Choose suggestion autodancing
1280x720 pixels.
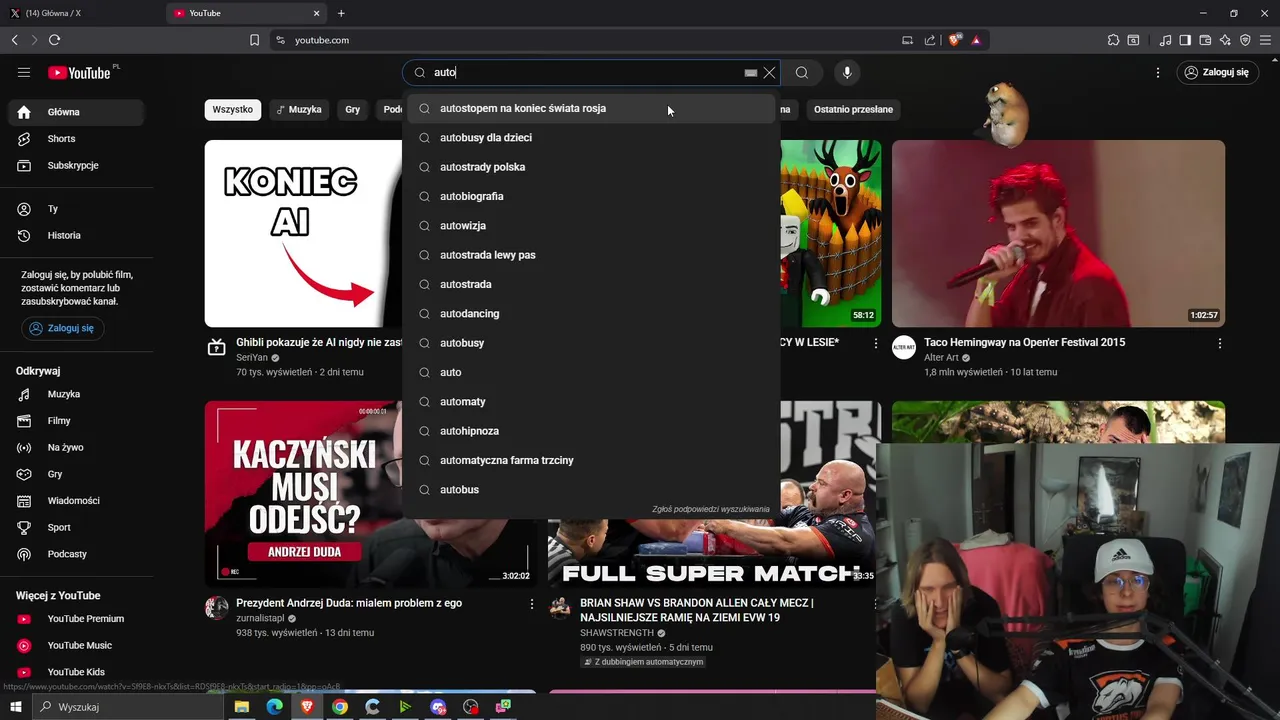(591, 313)
